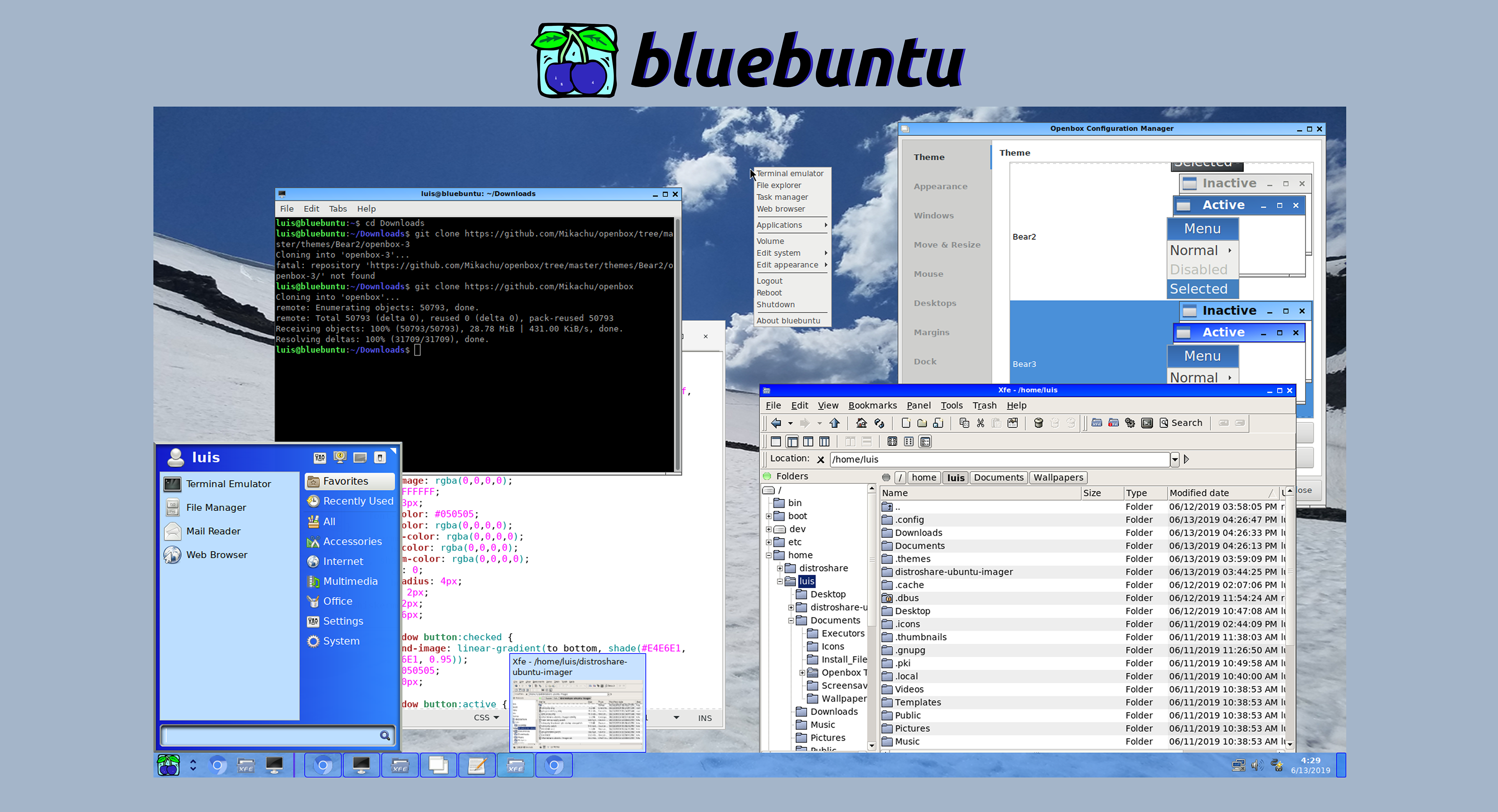Image resolution: width=1498 pixels, height=812 pixels.
Task: Launch Chromium from the panel launcher
Action: pos(218,766)
